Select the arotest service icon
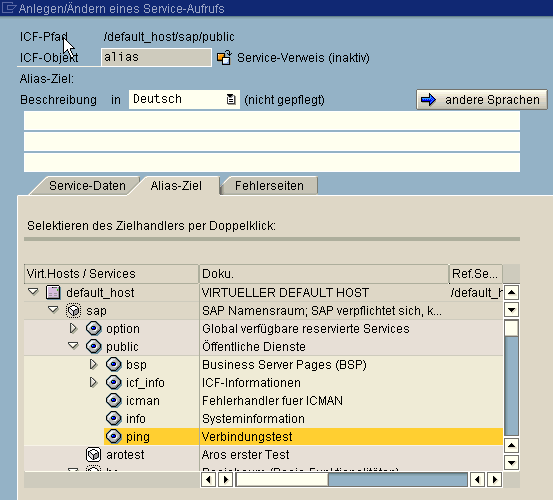This screenshot has width=553, height=500. coord(93,455)
